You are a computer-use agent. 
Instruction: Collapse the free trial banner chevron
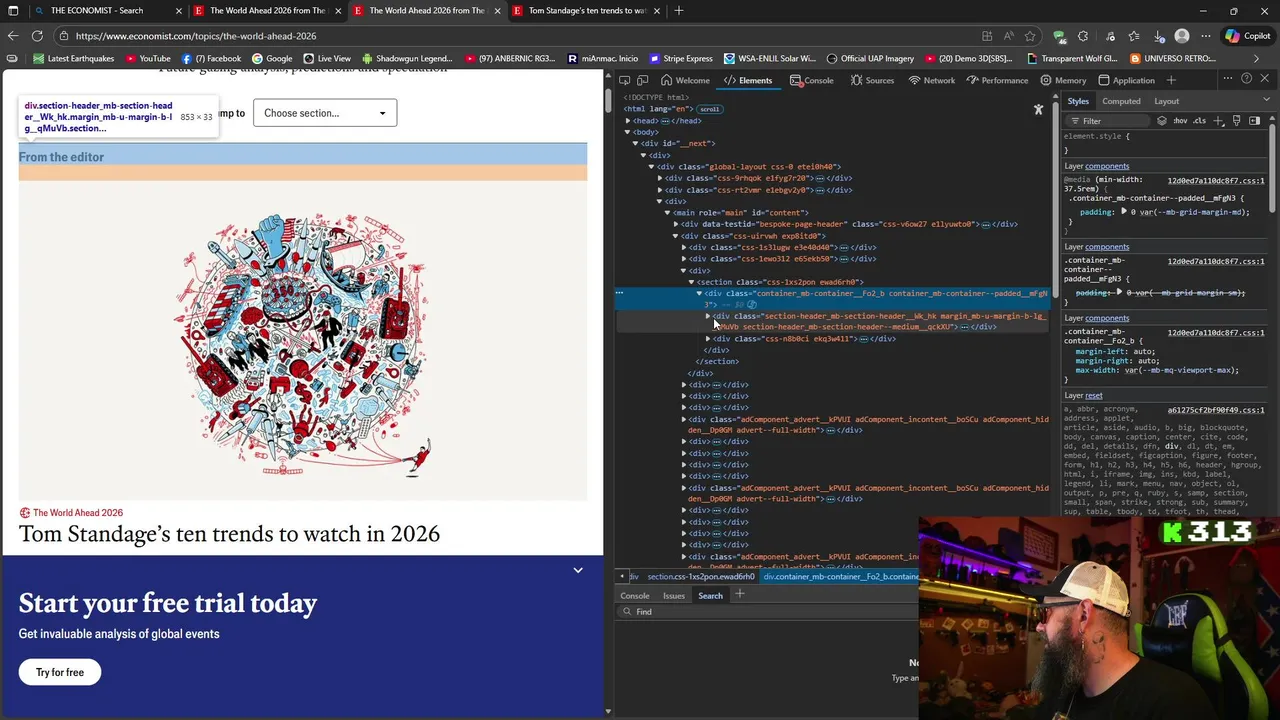tap(578, 570)
